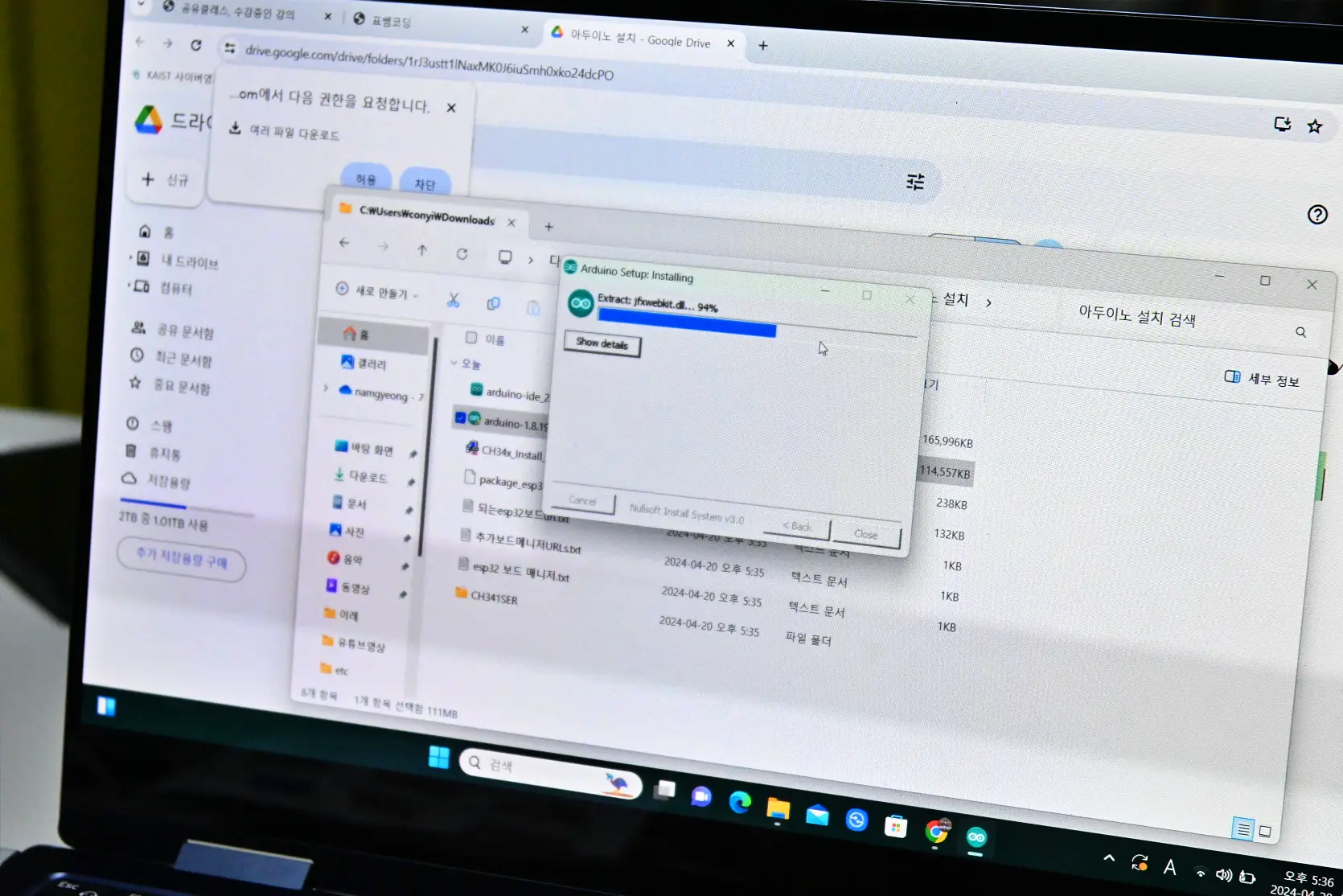1343x896 pixels.
Task: Click the Chrome address bar URL
Action: coord(429,63)
